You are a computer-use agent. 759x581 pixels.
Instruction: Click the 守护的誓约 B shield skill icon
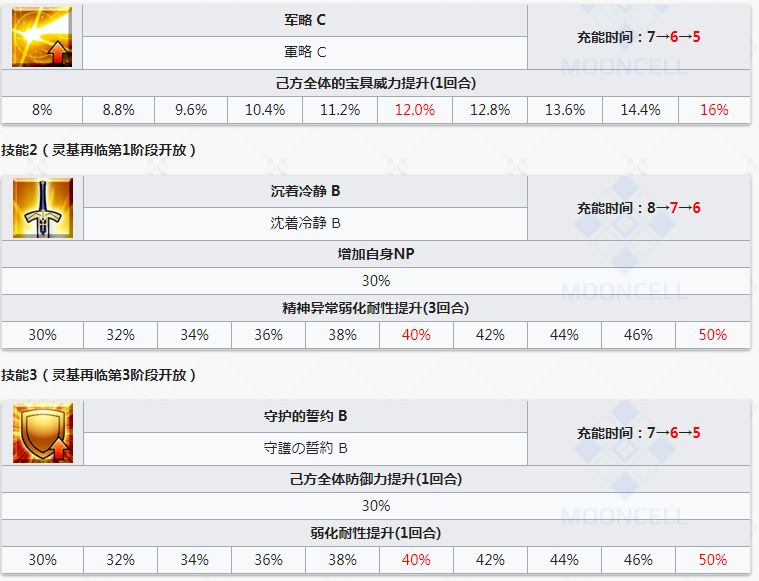43,433
